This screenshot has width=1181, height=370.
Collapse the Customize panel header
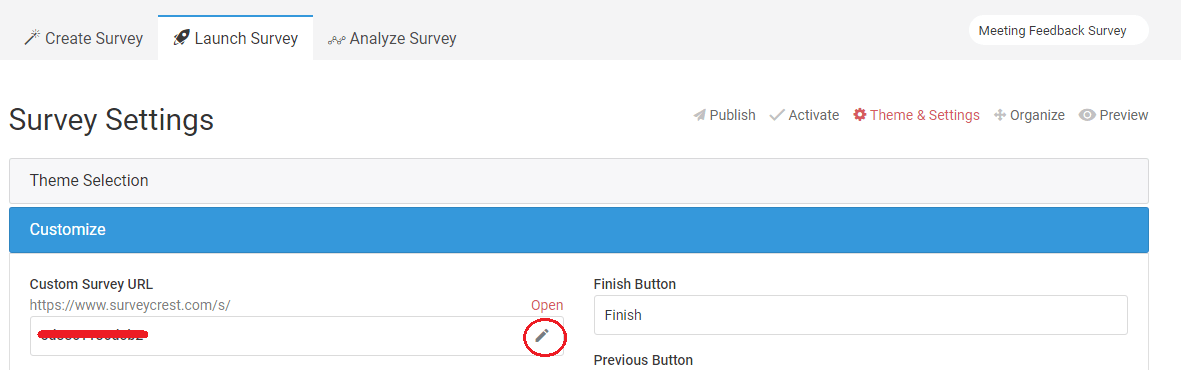(578, 230)
